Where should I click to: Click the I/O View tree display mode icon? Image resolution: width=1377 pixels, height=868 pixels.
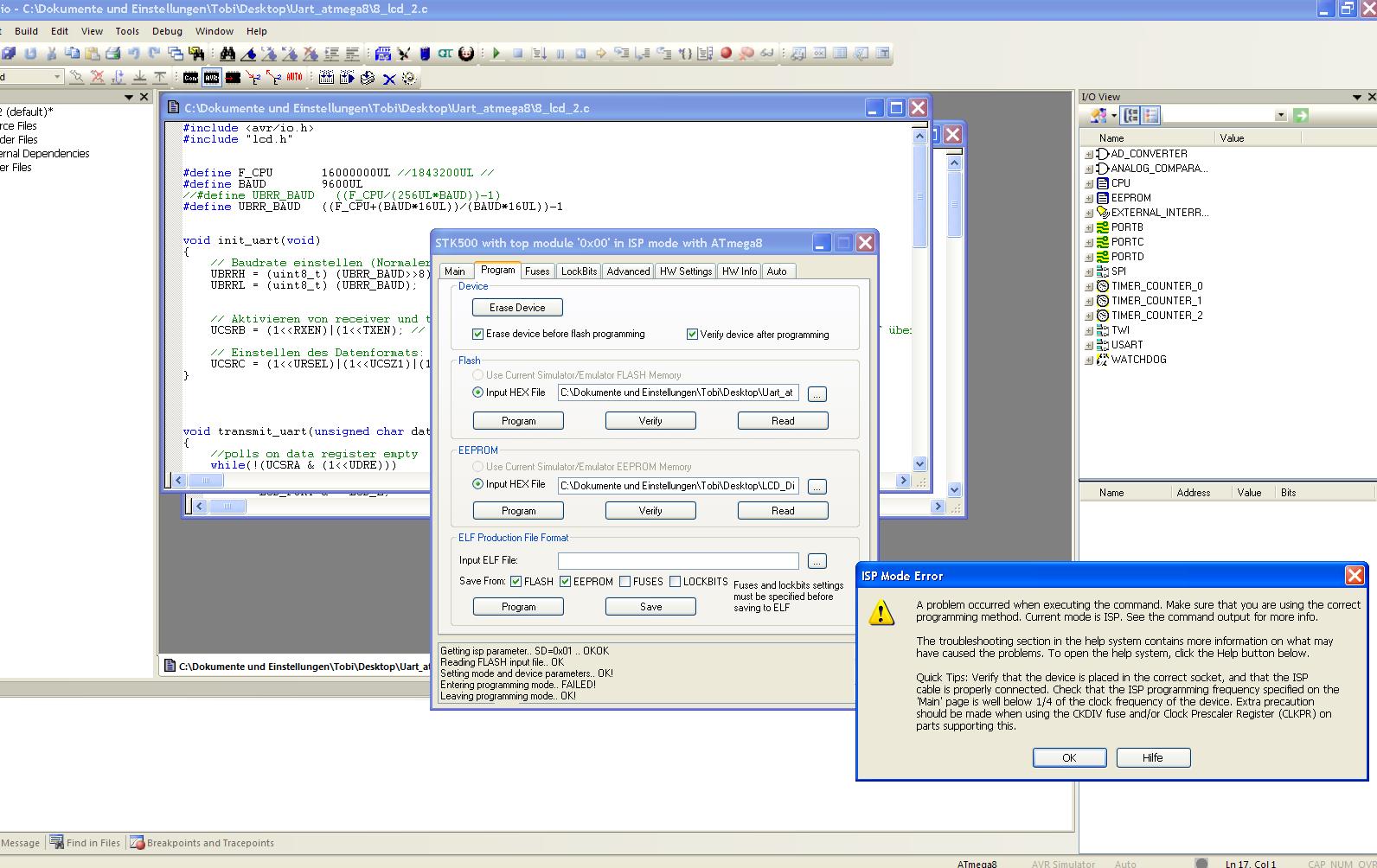pyautogui.click(x=1131, y=115)
